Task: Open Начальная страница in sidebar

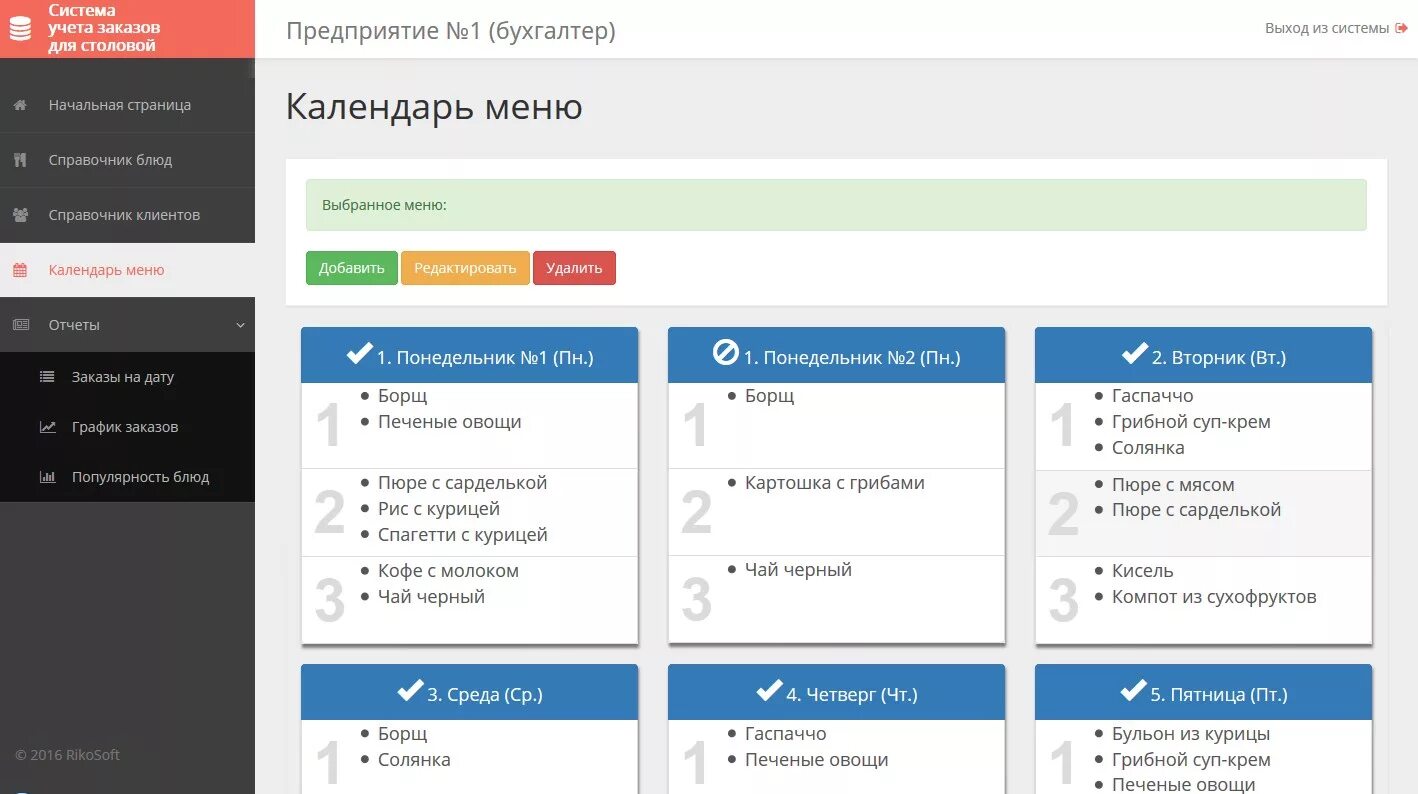Action: (127, 105)
